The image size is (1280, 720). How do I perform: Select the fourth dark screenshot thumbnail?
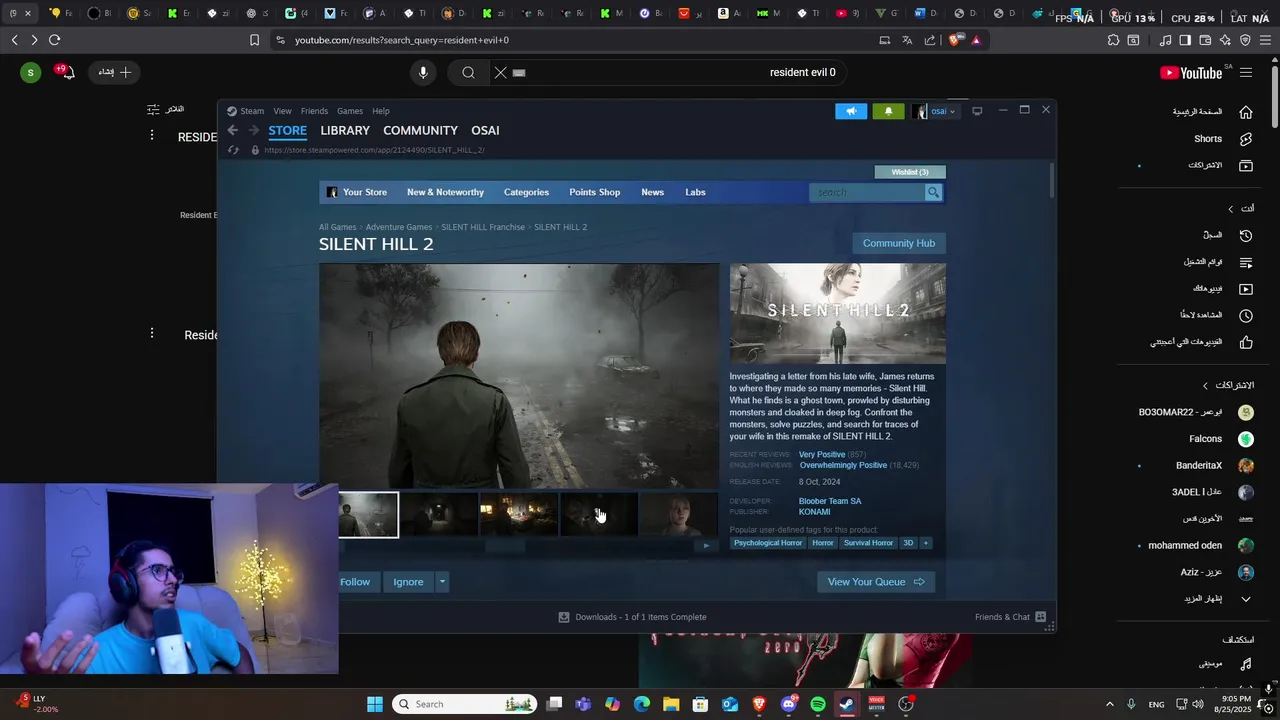tap(599, 515)
